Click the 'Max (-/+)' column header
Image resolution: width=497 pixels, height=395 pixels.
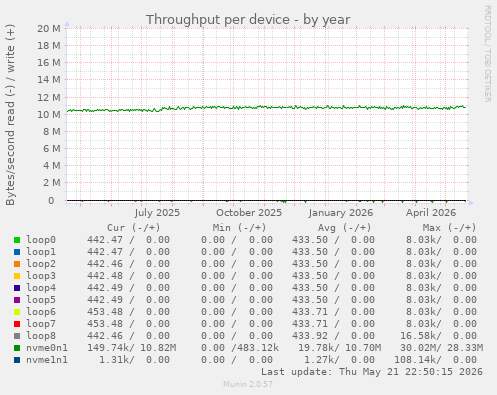450,228
